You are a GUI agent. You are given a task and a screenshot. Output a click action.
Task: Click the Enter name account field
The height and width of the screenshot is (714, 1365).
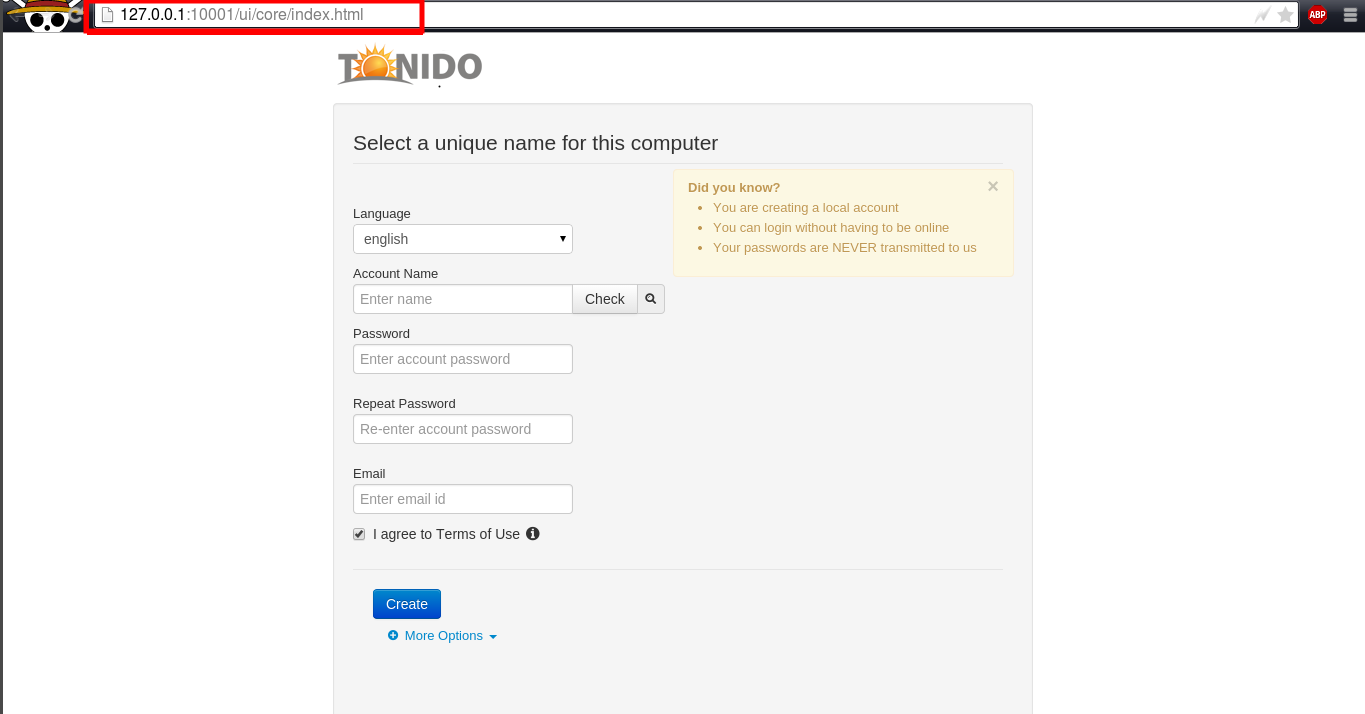click(x=462, y=298)
